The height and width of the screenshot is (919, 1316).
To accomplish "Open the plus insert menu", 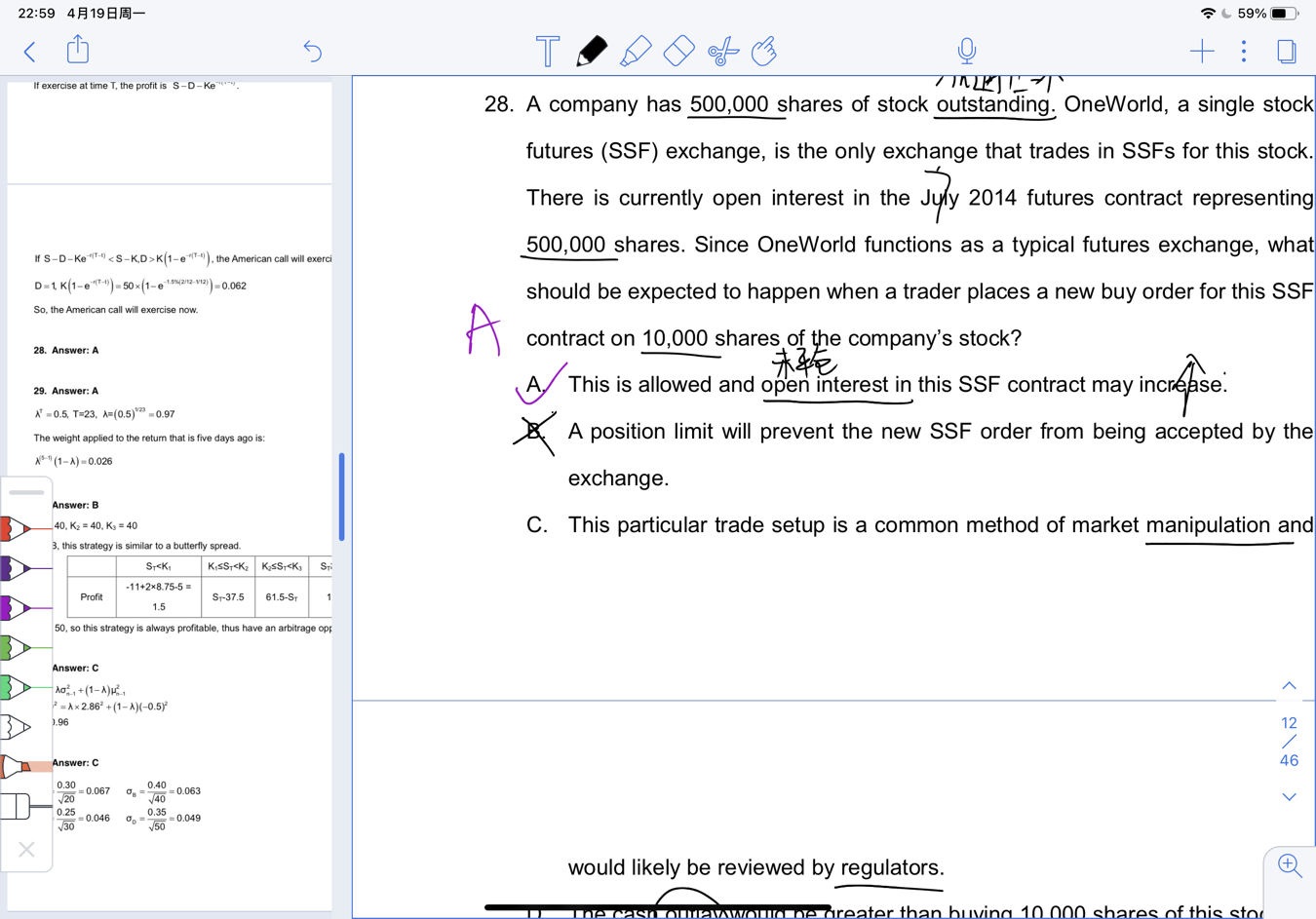I will coord(1202,51).
